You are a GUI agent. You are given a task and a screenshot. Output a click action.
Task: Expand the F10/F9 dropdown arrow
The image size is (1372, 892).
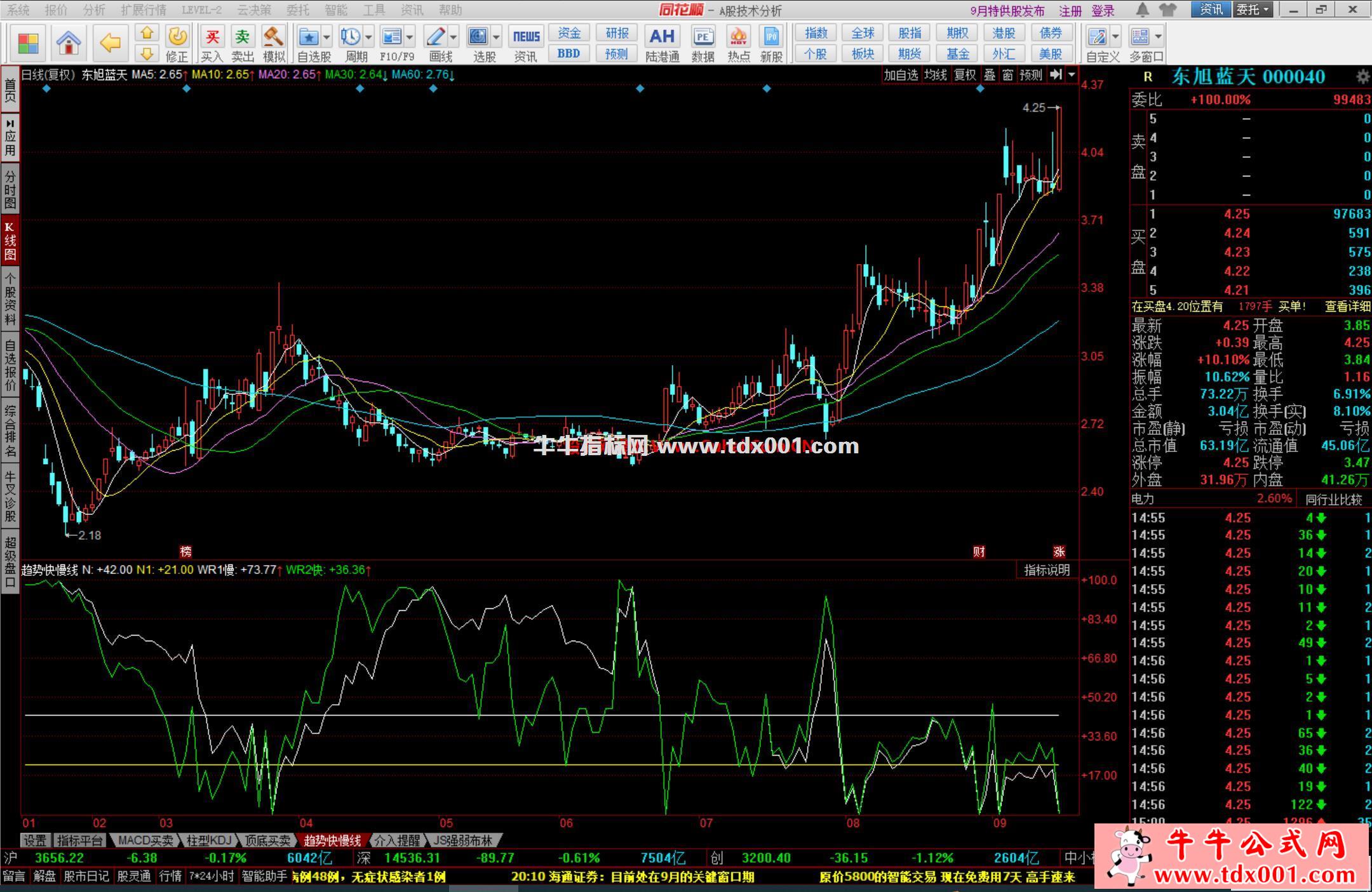click(410, 37)
